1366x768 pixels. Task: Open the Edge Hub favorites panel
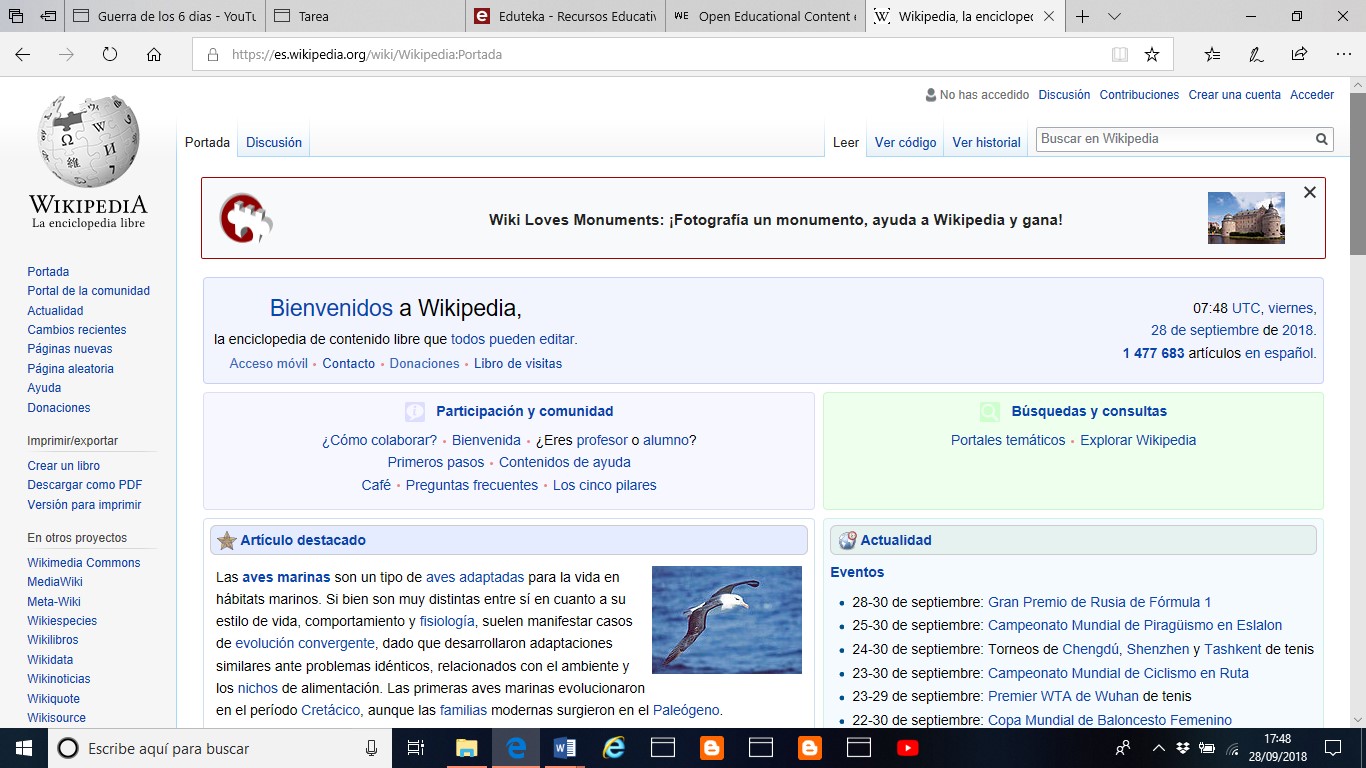tap(1212, 54)
